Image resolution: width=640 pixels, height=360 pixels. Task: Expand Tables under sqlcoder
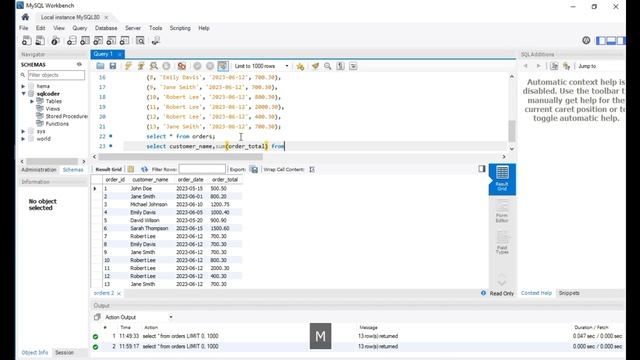(32, 101)
